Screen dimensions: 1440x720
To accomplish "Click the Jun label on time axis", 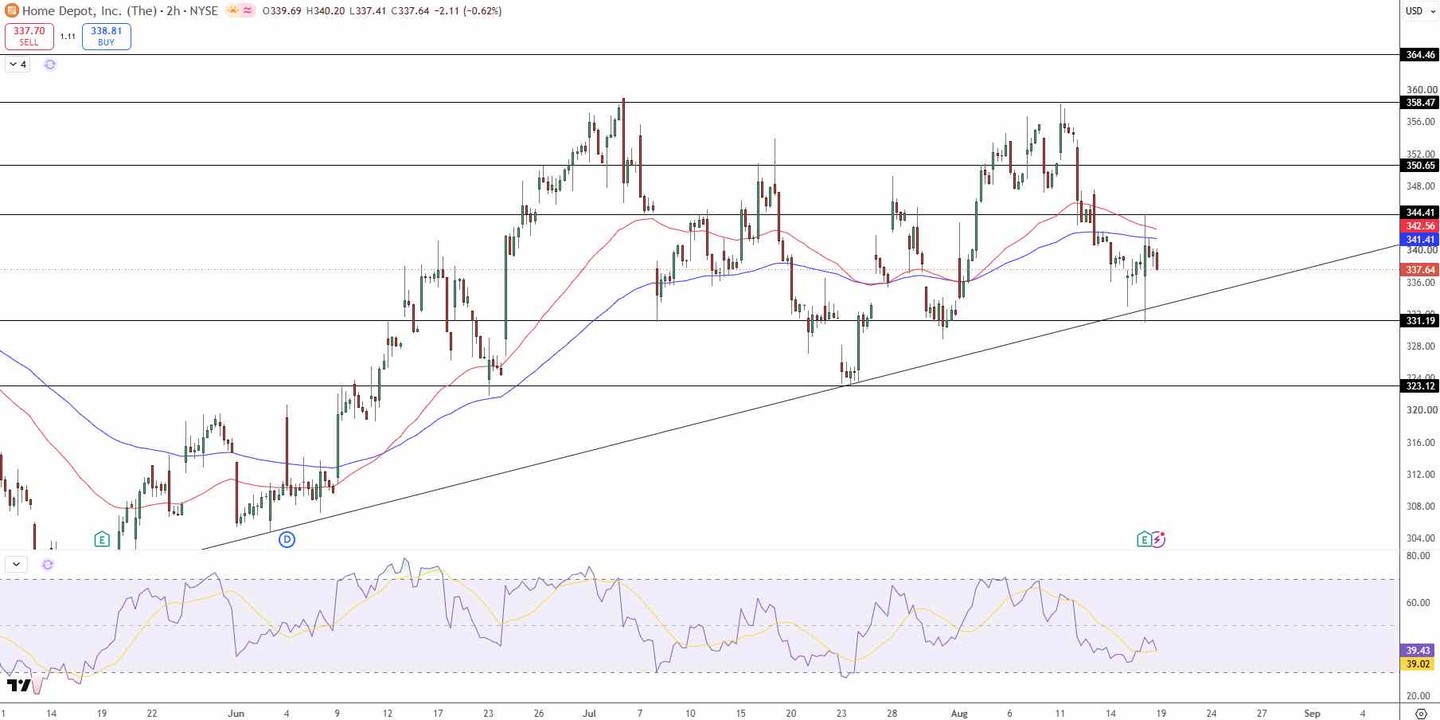I will coord(236,714).
